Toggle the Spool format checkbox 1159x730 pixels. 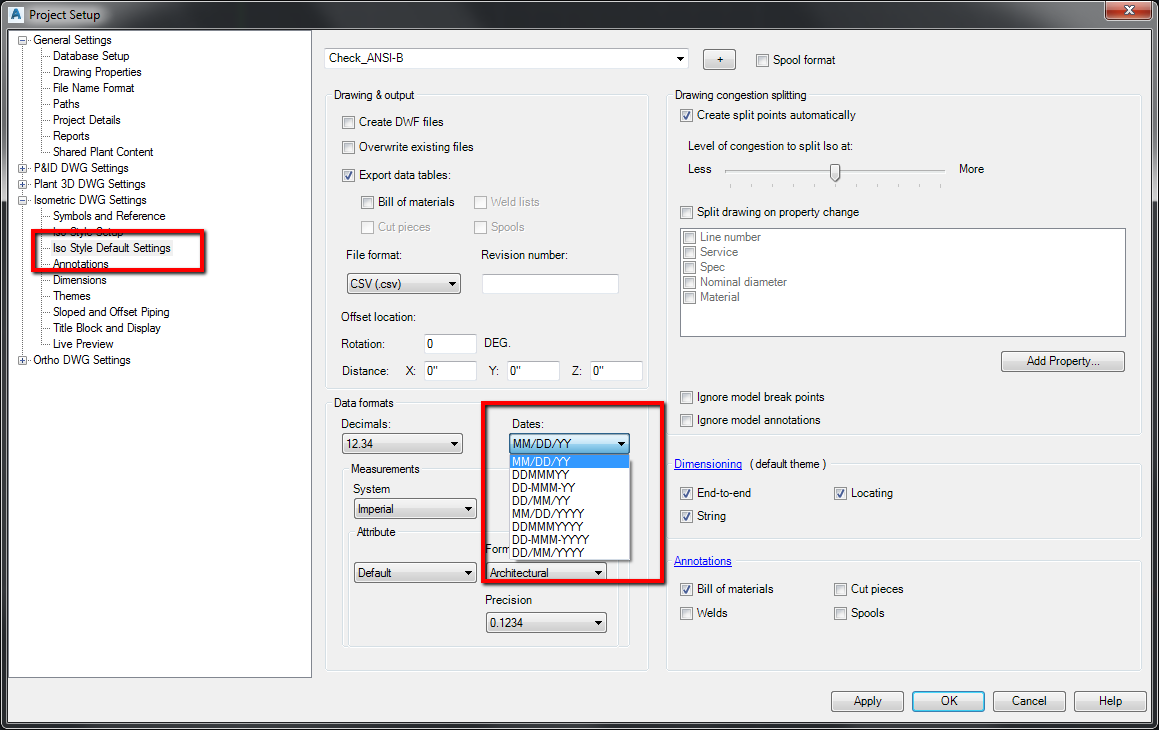(764, 60)
